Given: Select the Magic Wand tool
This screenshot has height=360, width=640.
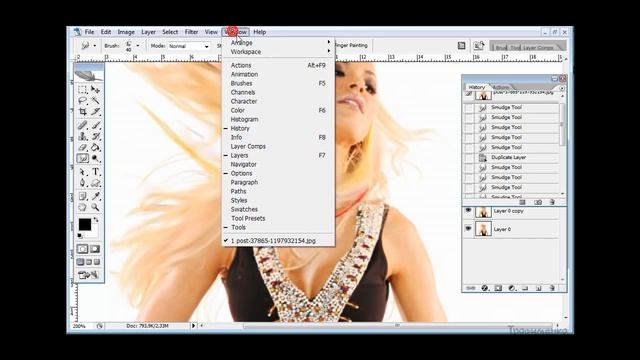Looking at the screenshot, I should click(x=96, y=100).
